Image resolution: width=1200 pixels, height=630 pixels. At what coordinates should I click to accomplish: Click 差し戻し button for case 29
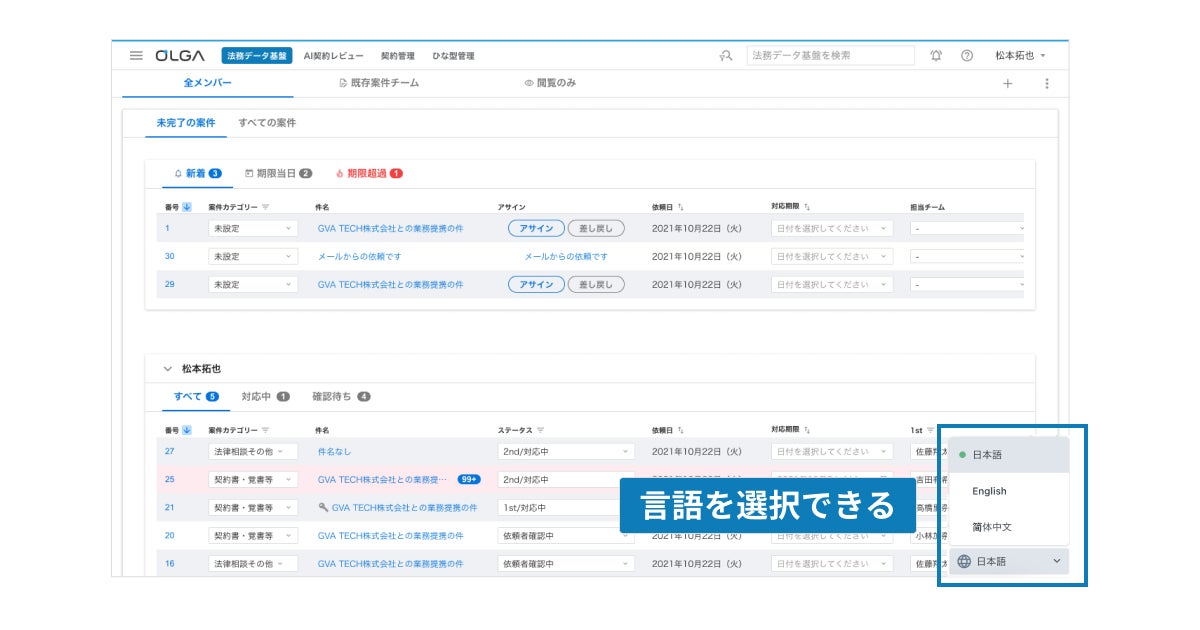click(596, 284)
